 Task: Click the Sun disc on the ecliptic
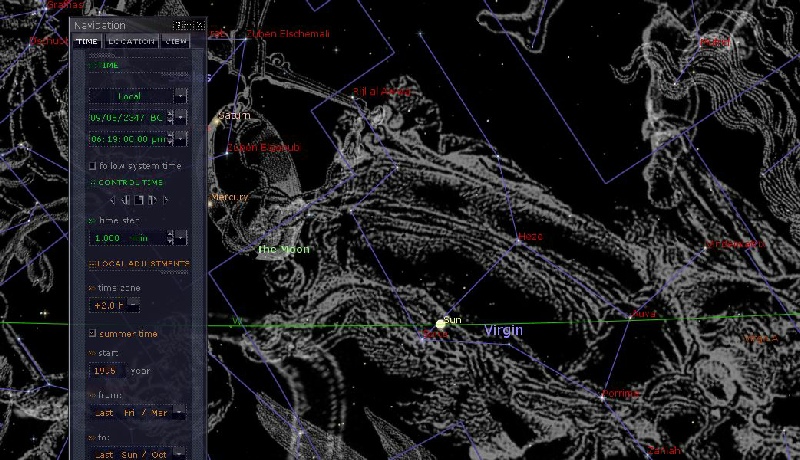point(440,324)
